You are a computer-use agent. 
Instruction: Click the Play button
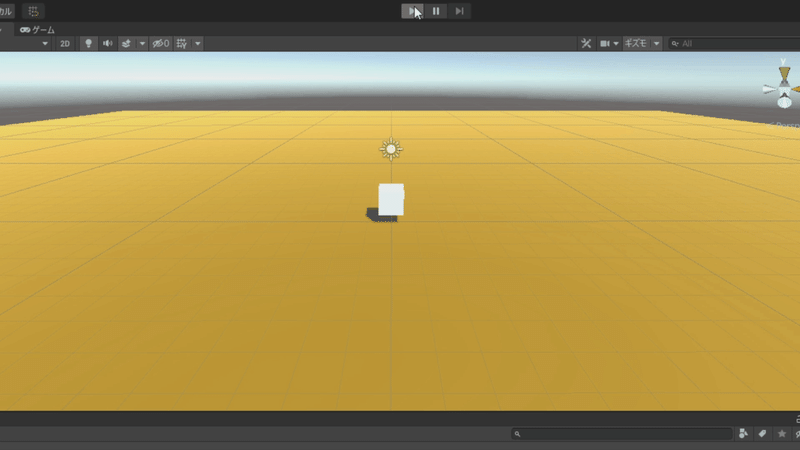coord(412,11)
